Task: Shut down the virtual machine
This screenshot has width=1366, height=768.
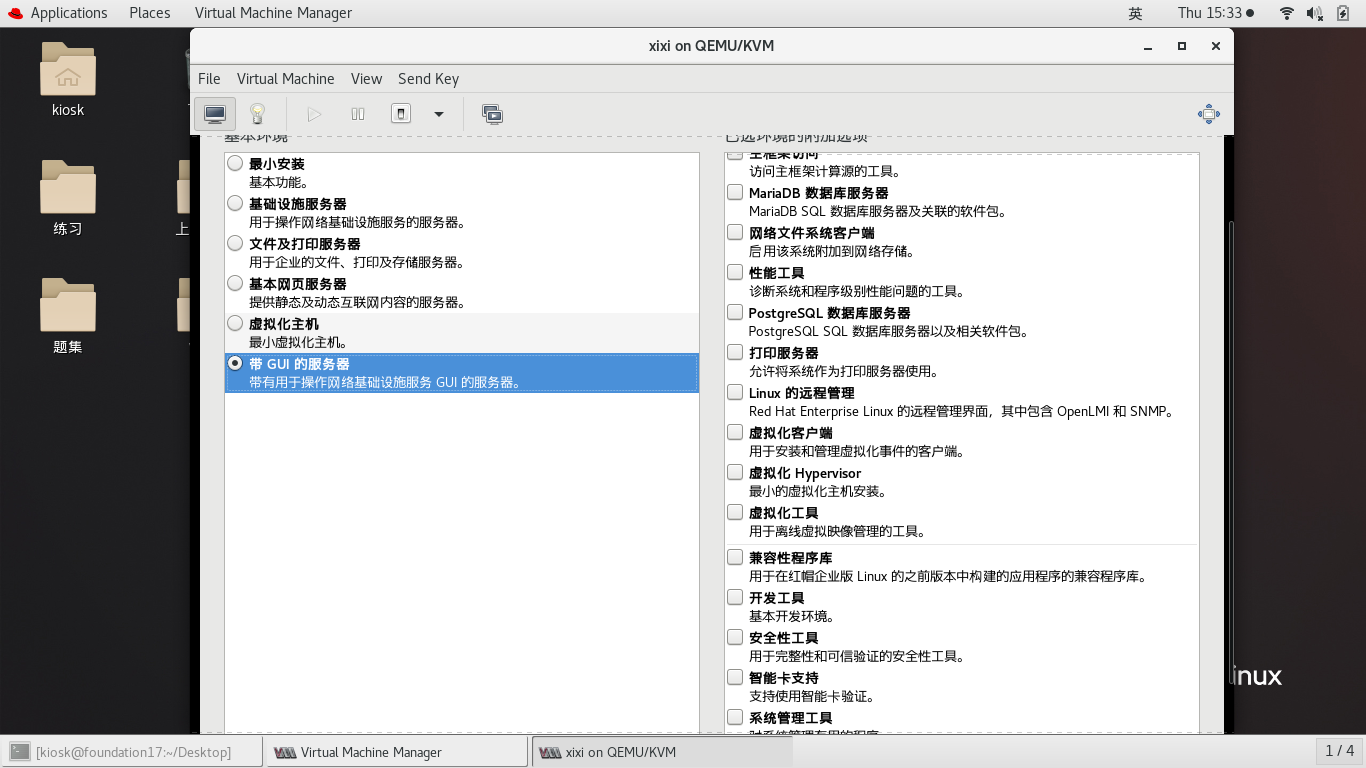Action: point(400,114)
